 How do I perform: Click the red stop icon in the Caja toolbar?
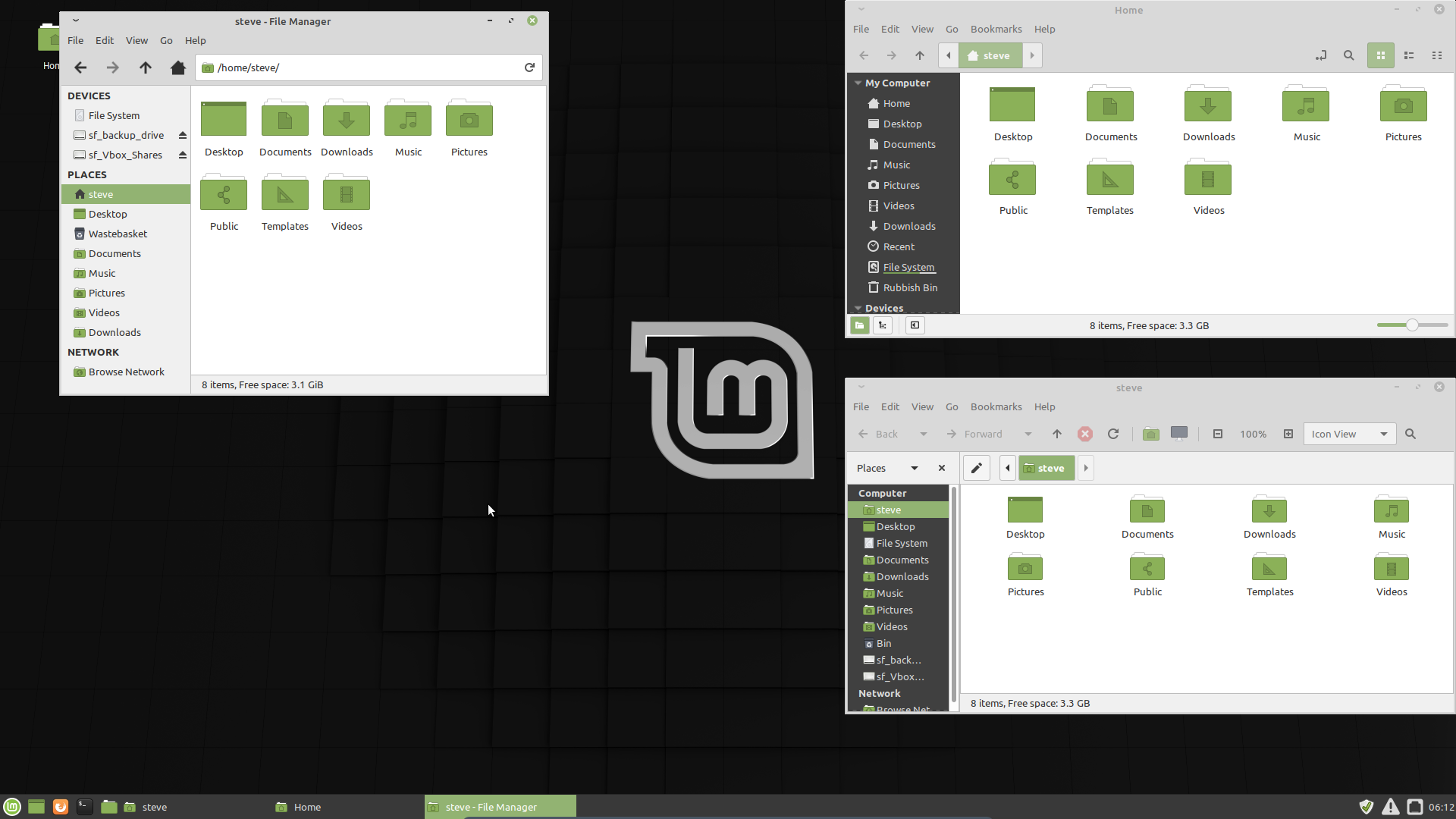[1084, 434]
